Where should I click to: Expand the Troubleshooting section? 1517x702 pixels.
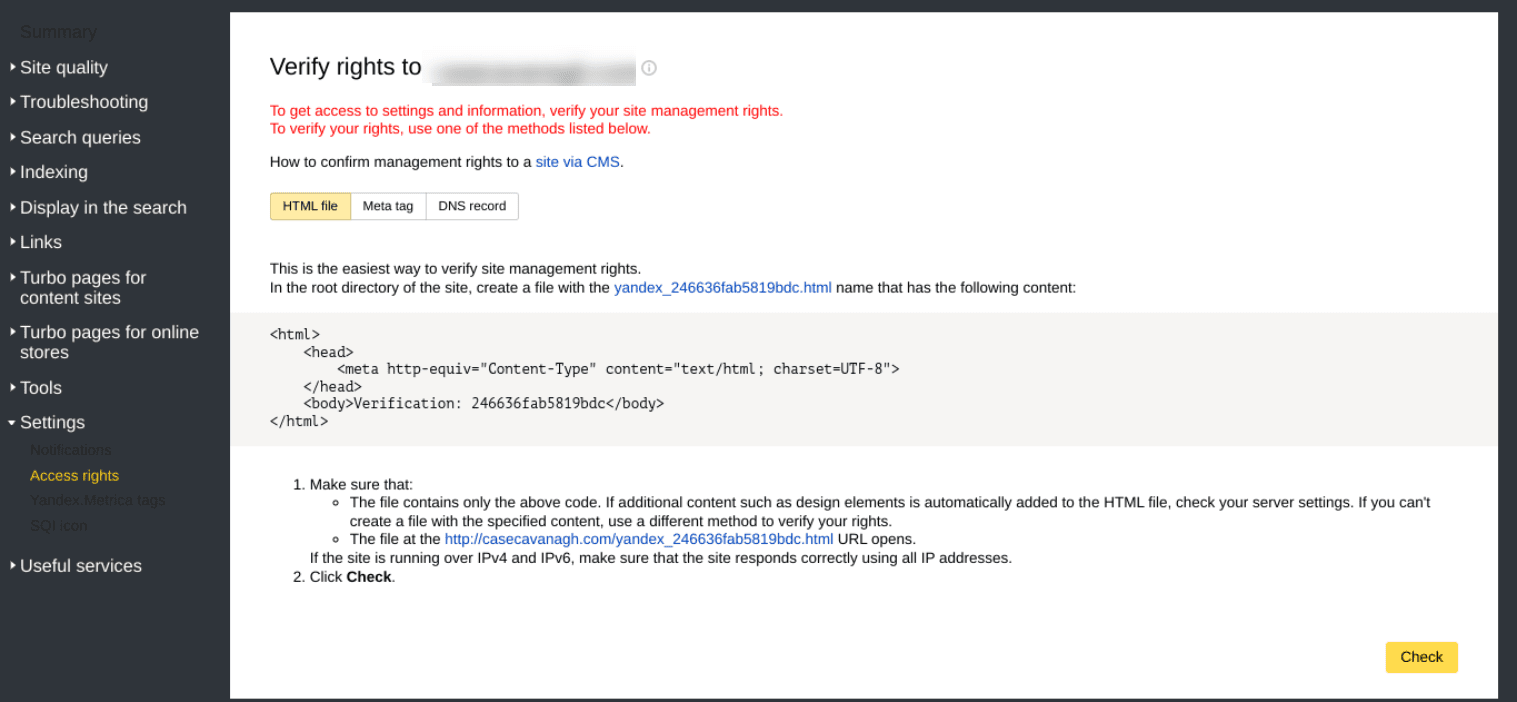pyautogui.click(x=84, y=102)
